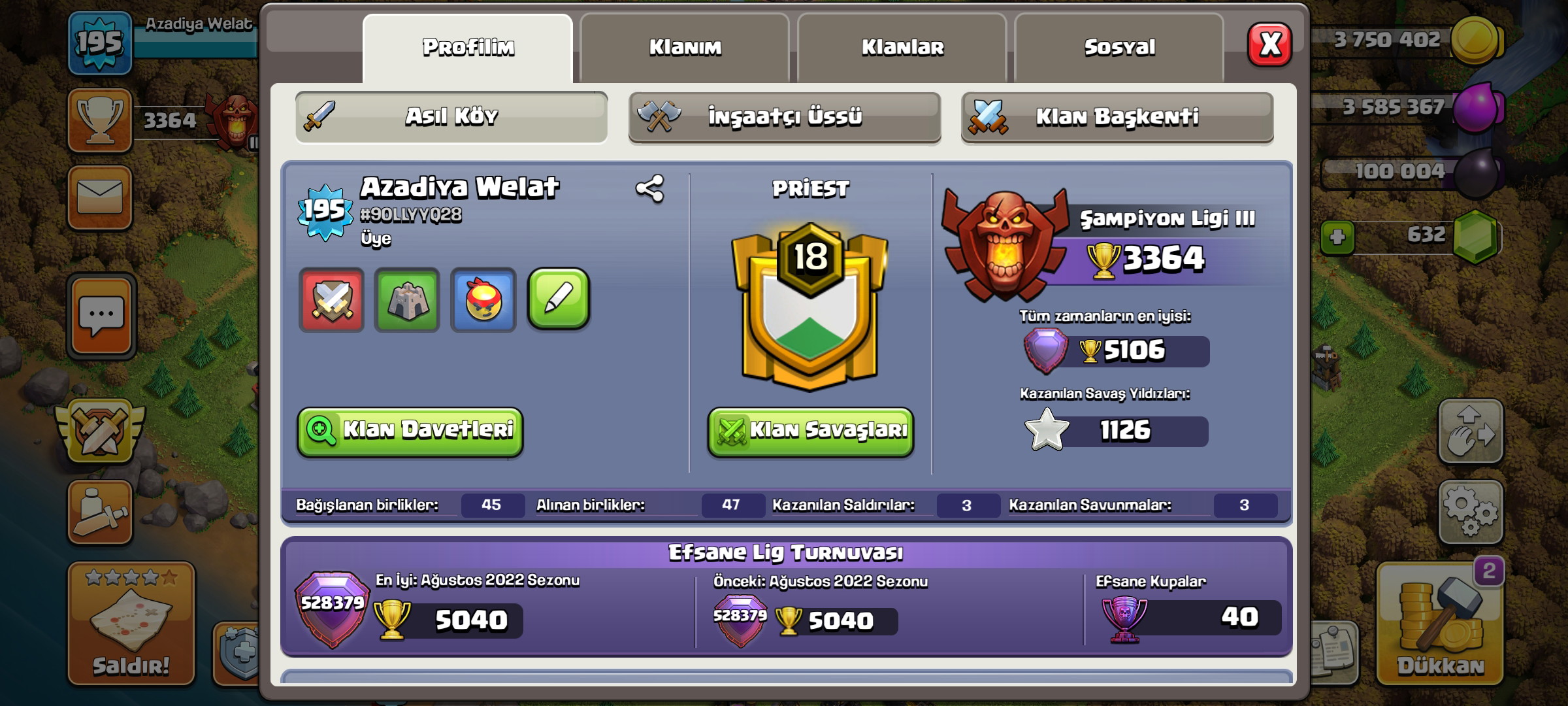The image size is (1568, 706).
Task: Select the Klan Başkenti view
Action: click(1117, 117)
